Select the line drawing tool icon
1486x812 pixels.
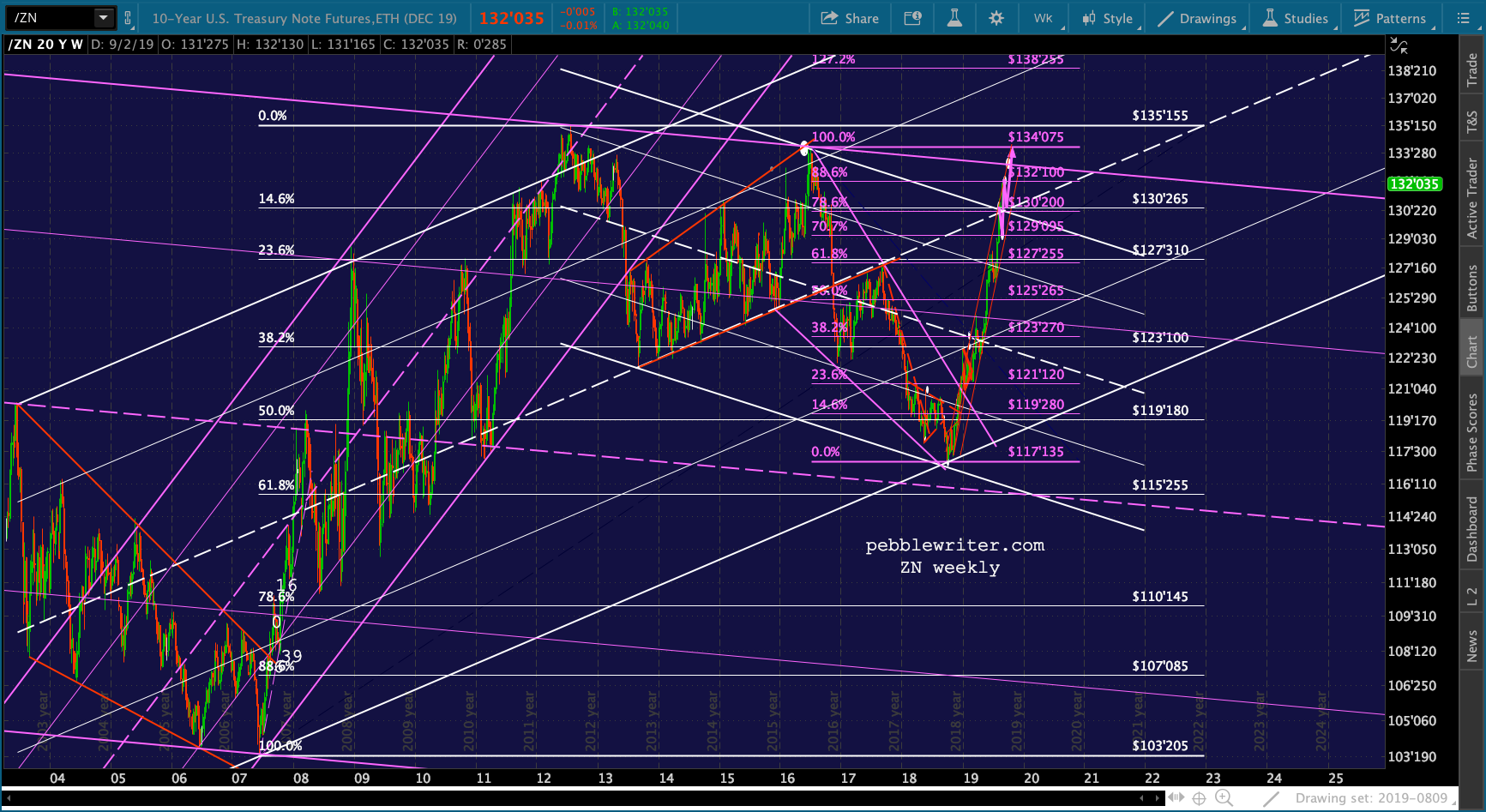1272,798
